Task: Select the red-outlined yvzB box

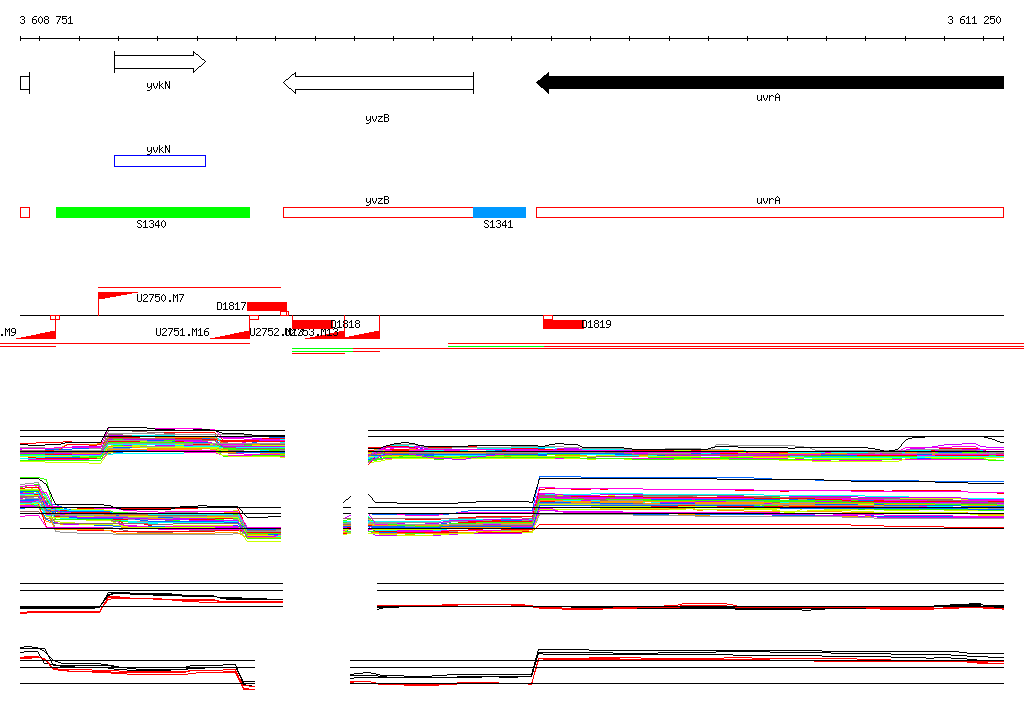Action: click(x=378, y=212)
